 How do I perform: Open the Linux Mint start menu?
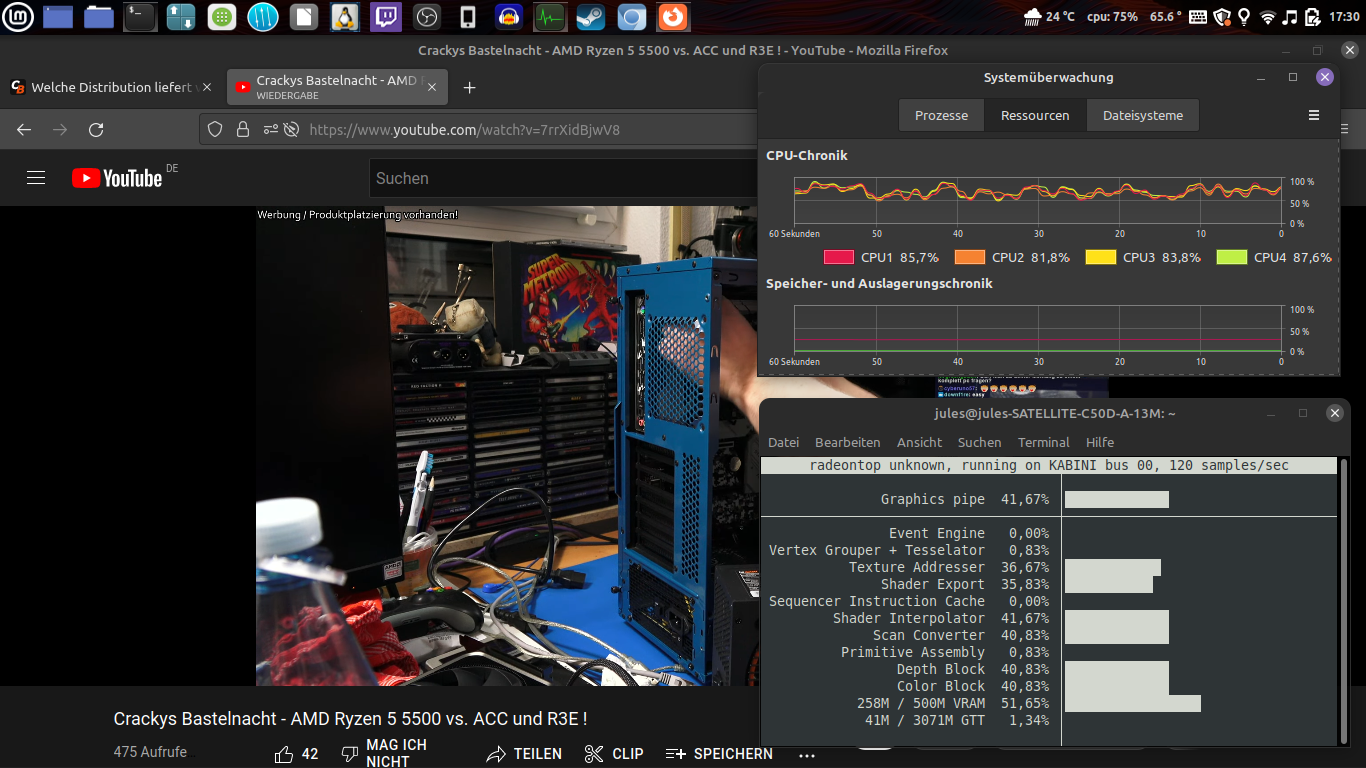(x=19, y=16)
